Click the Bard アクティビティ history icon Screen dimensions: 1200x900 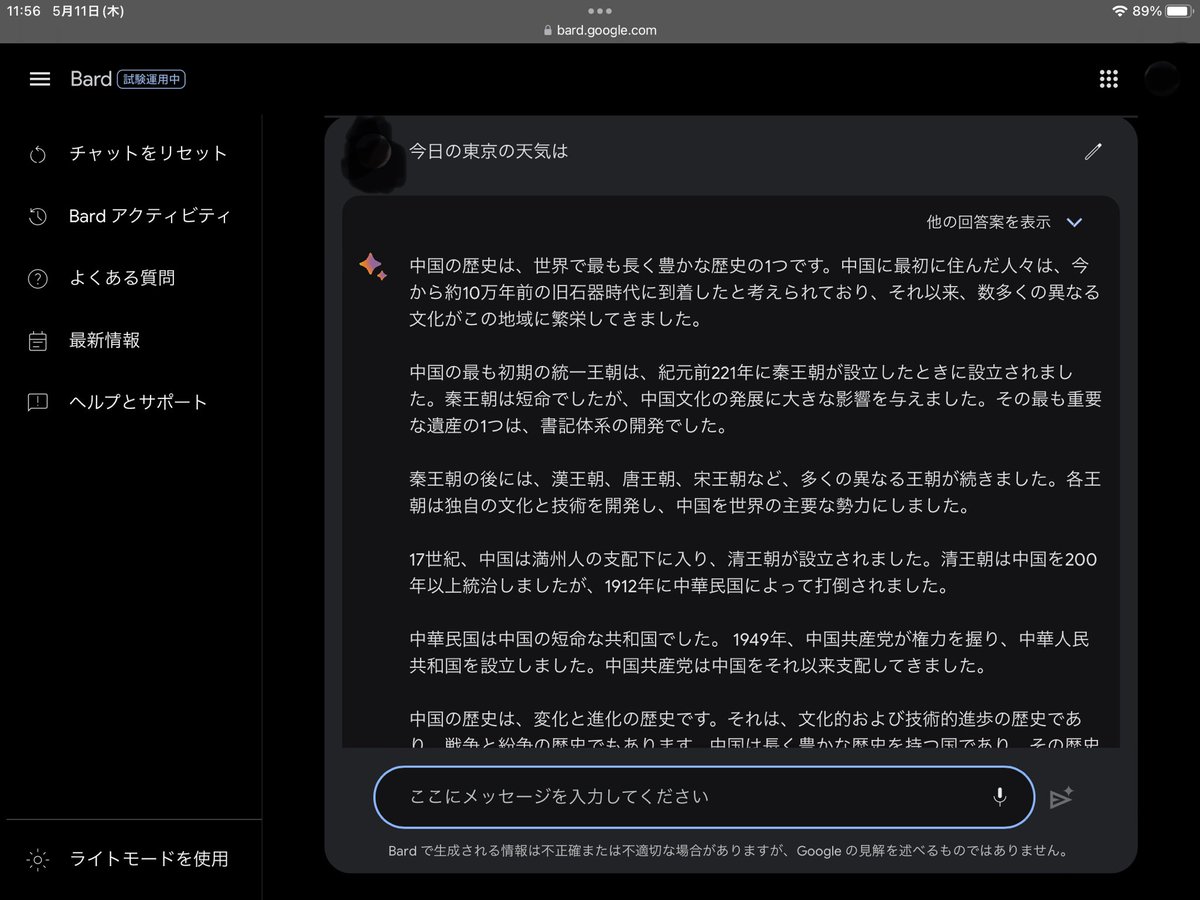38,216
